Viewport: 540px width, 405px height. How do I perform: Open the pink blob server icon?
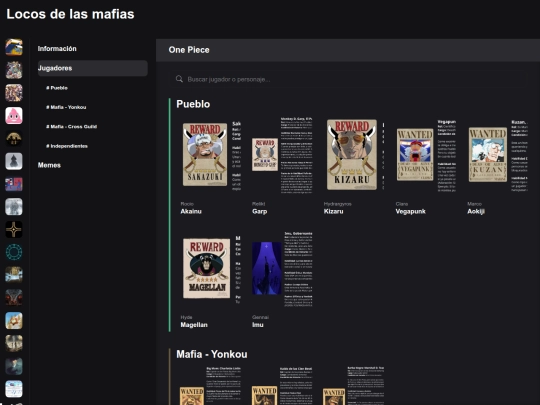pos(14,115)
